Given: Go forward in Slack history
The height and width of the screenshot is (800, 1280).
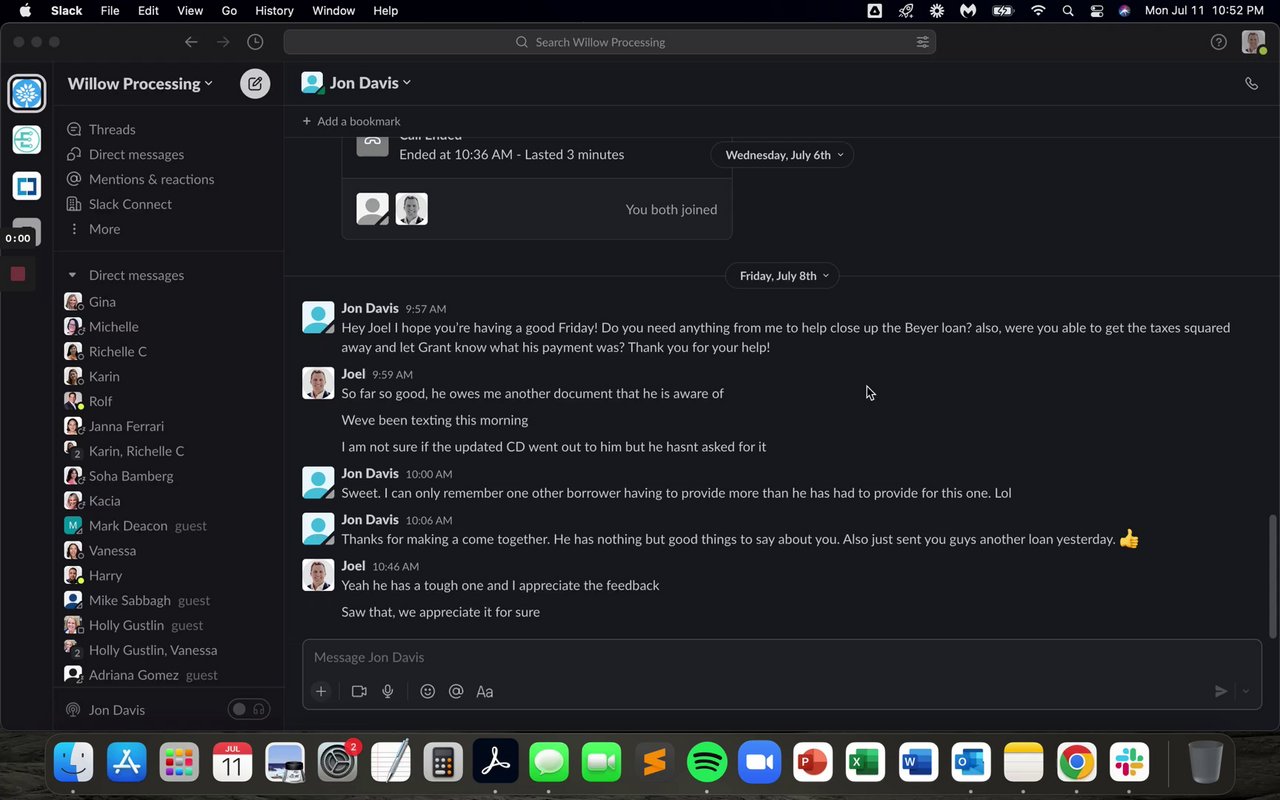Looking at the screenshot, I should [223, 42].
